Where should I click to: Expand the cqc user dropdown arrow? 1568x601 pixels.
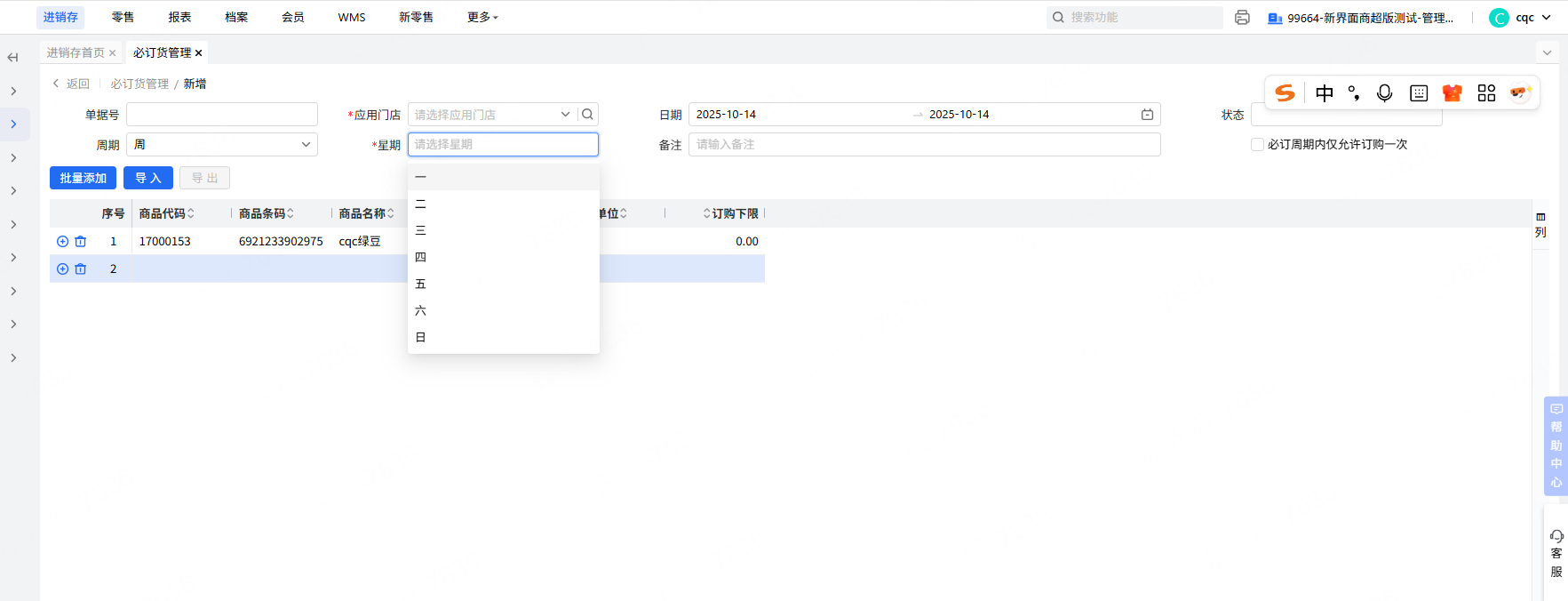pyautogui.click(x=1547, y=17)
